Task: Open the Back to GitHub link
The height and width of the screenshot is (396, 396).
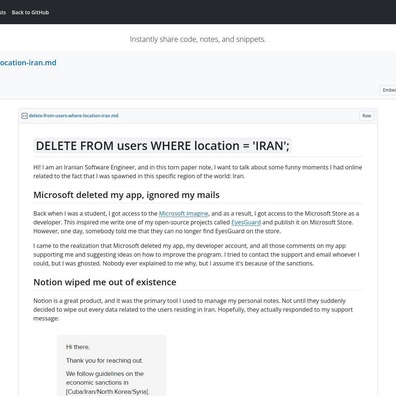Action: (30, 12)
